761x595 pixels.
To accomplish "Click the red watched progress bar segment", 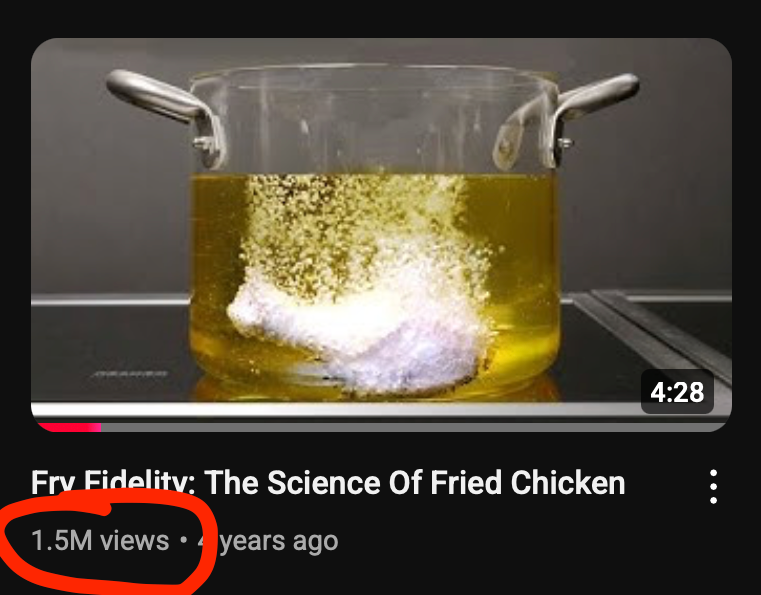I will pyautogui.click(x=69, y=428).
